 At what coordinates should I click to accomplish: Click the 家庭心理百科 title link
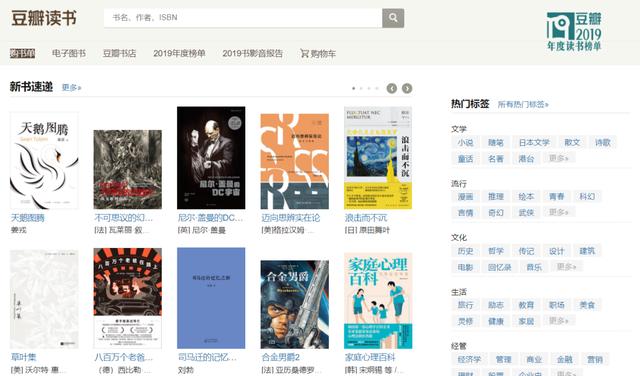click(x=370, y=357)
